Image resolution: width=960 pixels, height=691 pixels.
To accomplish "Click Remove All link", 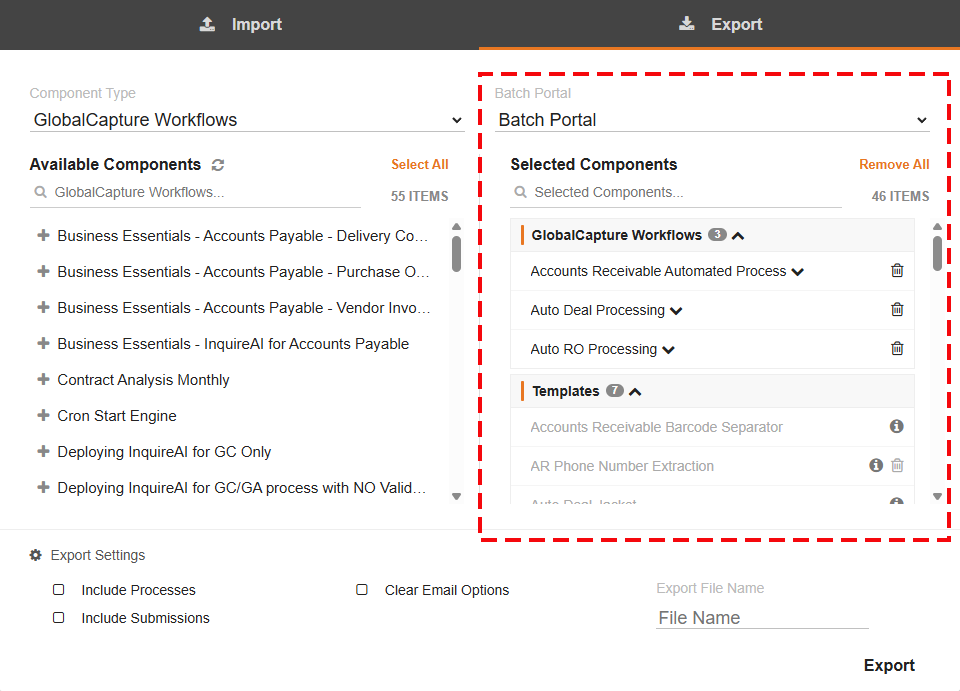I will tap(894, 165).
